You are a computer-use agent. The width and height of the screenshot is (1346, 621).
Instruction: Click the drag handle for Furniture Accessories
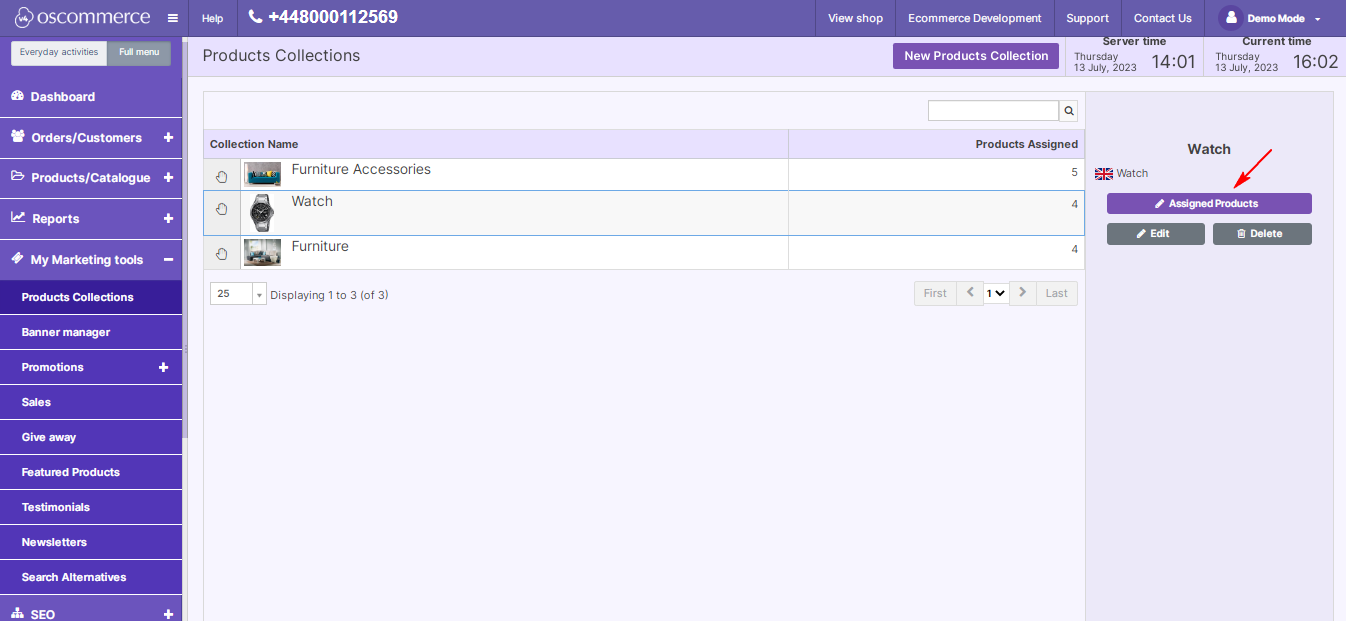click(222, 176)
